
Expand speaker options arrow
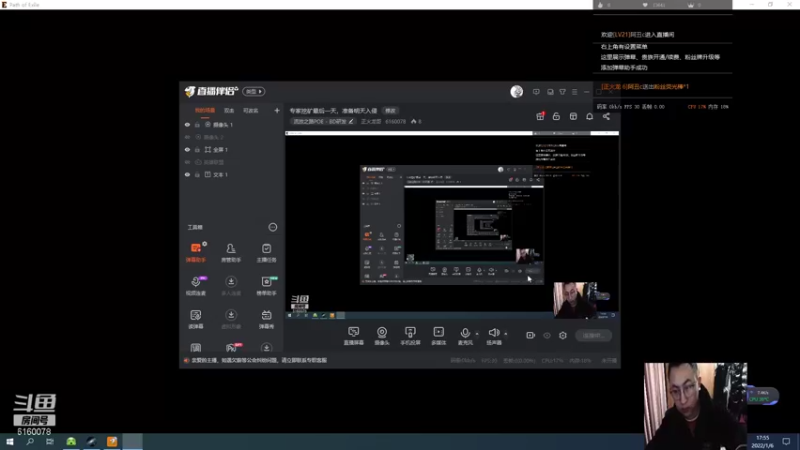[x=506, y=334]
